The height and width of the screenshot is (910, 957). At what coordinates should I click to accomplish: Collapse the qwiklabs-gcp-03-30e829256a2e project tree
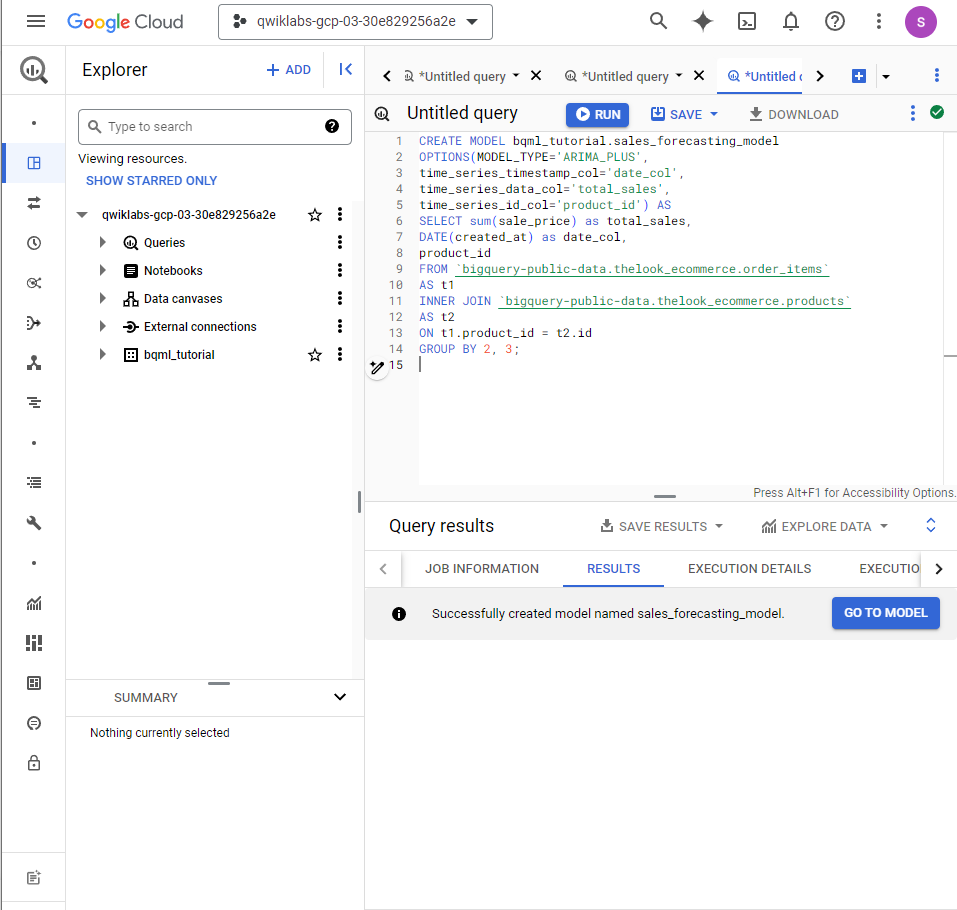82,215
